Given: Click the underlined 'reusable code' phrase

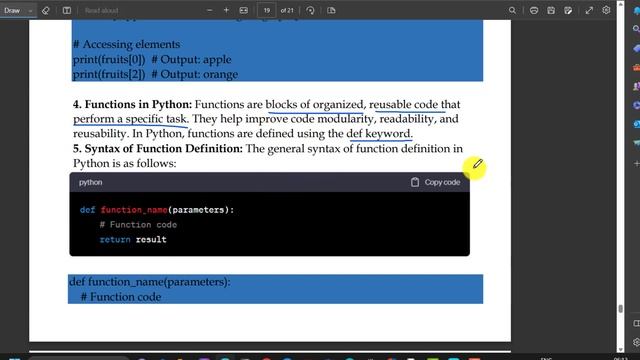Looking at the screenshot, I should tap(403, 104).
